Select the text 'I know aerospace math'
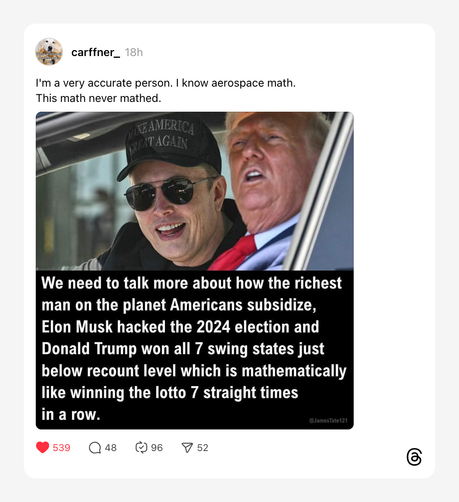This screenshot has height=502, width=459. pos(235,83)
